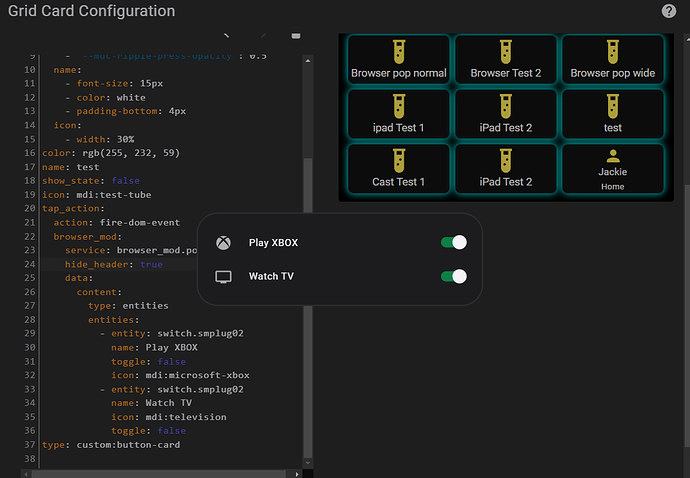Click the Jackie Home person icon
The image size is (690, 478).
coord(613,156)
